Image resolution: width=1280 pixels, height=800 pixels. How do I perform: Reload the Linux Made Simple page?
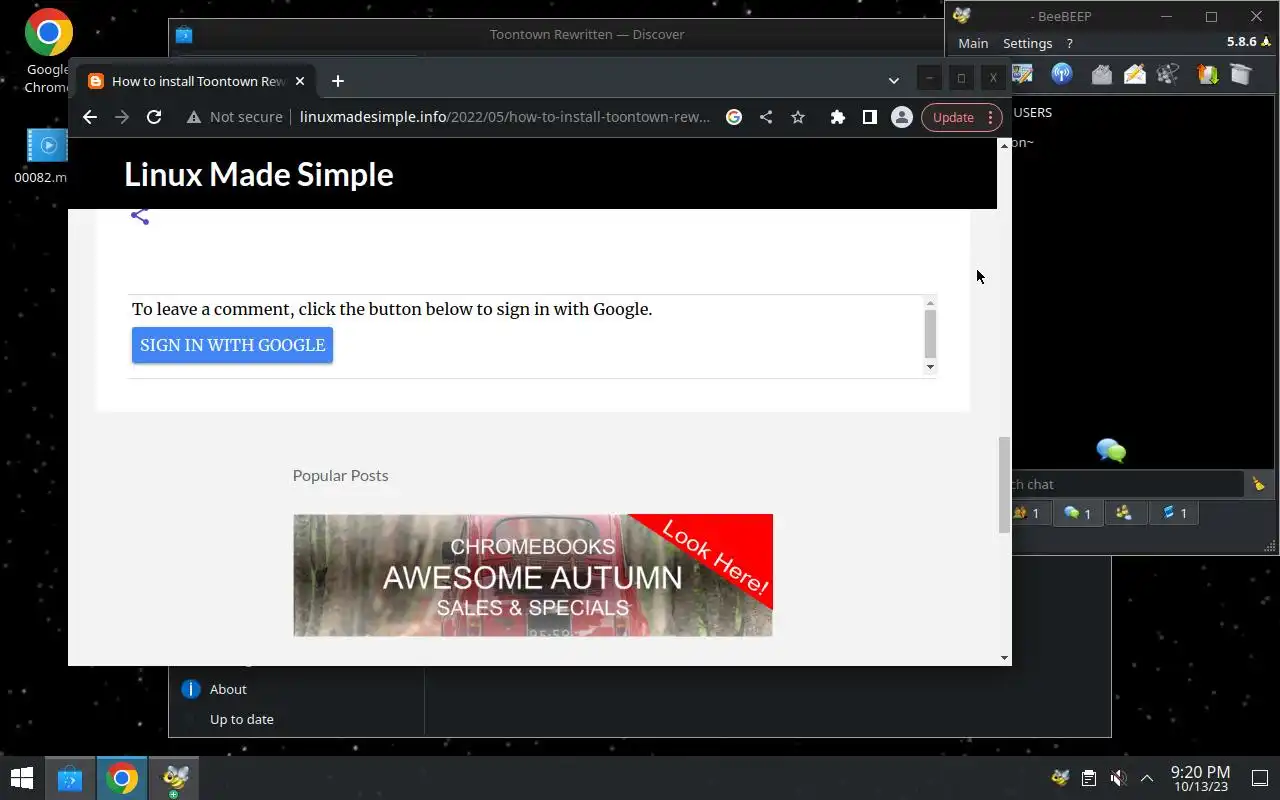[154, 117]
